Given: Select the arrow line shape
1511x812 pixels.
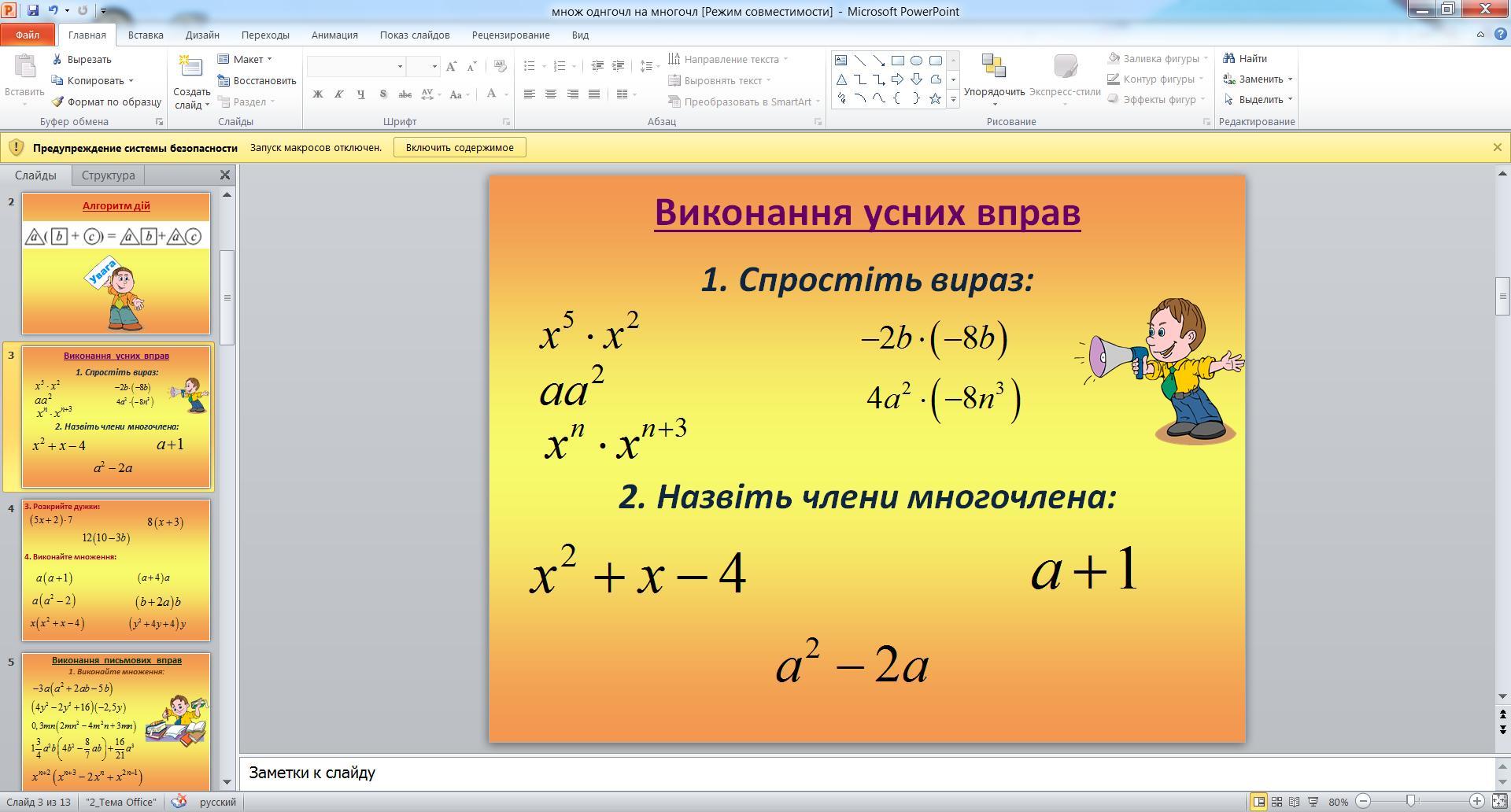Looking at the screenshot, I should (x=878, y=61).
